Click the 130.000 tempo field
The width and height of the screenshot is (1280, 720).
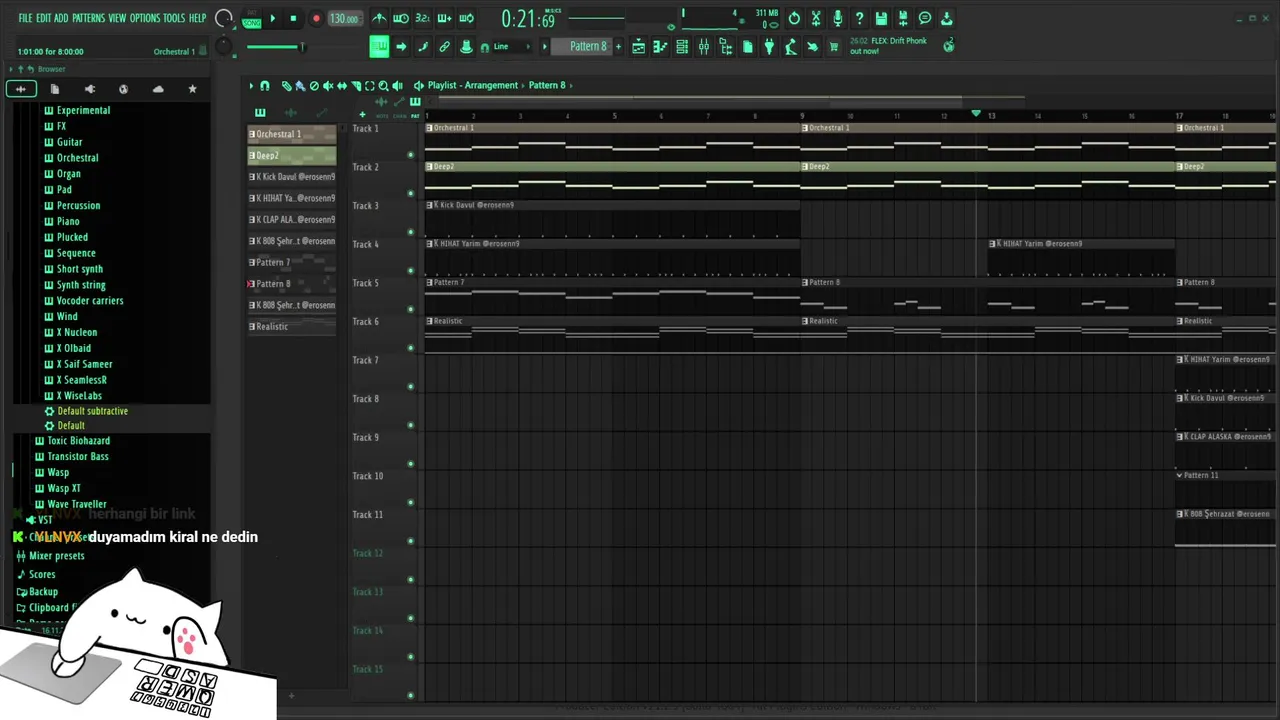pyautogui.click(x=344, y=18)
